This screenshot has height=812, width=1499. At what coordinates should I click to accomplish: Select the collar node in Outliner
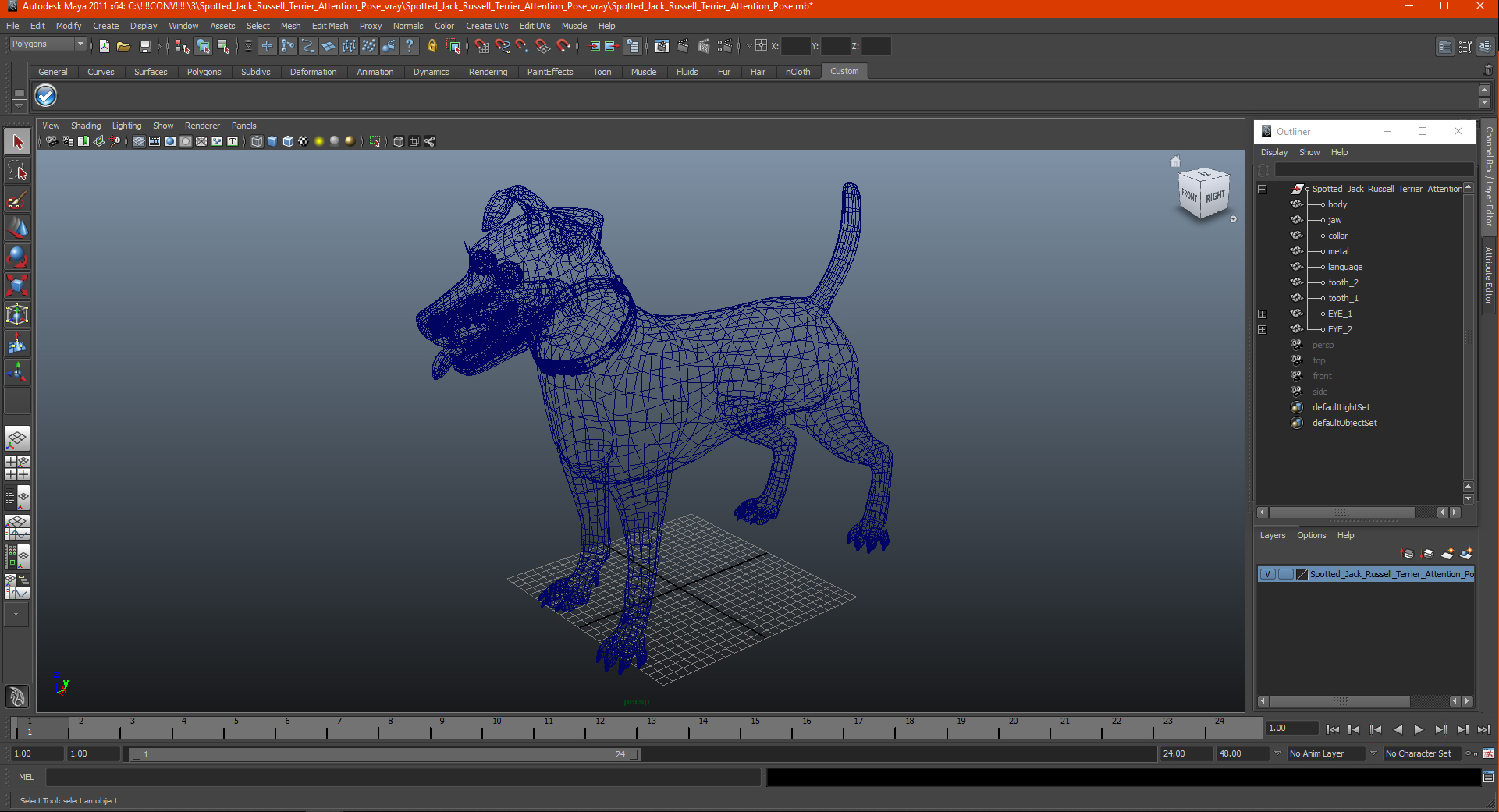click(x=1337, y=236)
